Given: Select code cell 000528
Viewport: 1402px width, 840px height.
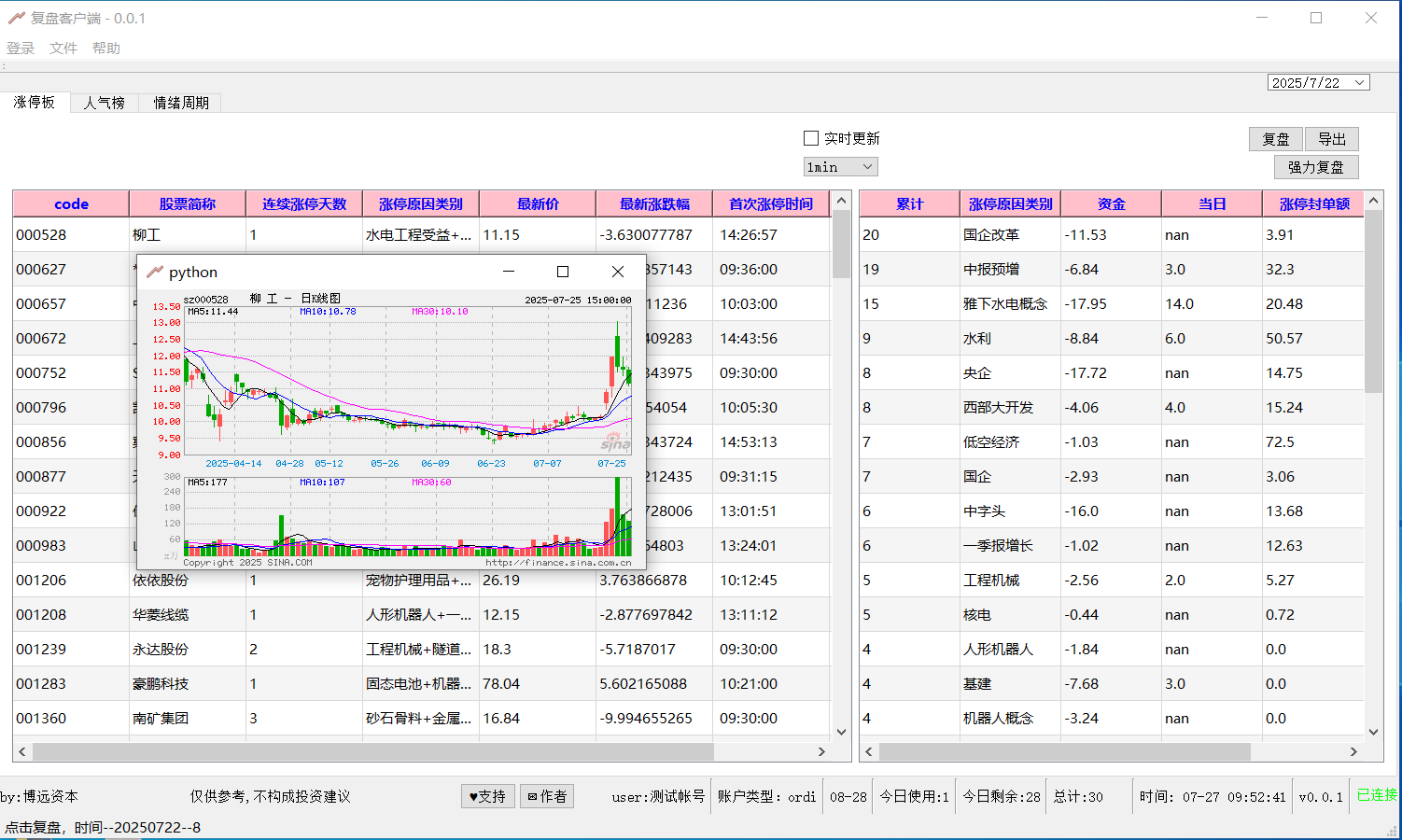Looking at the screenshot, I should tap(71, 234).
